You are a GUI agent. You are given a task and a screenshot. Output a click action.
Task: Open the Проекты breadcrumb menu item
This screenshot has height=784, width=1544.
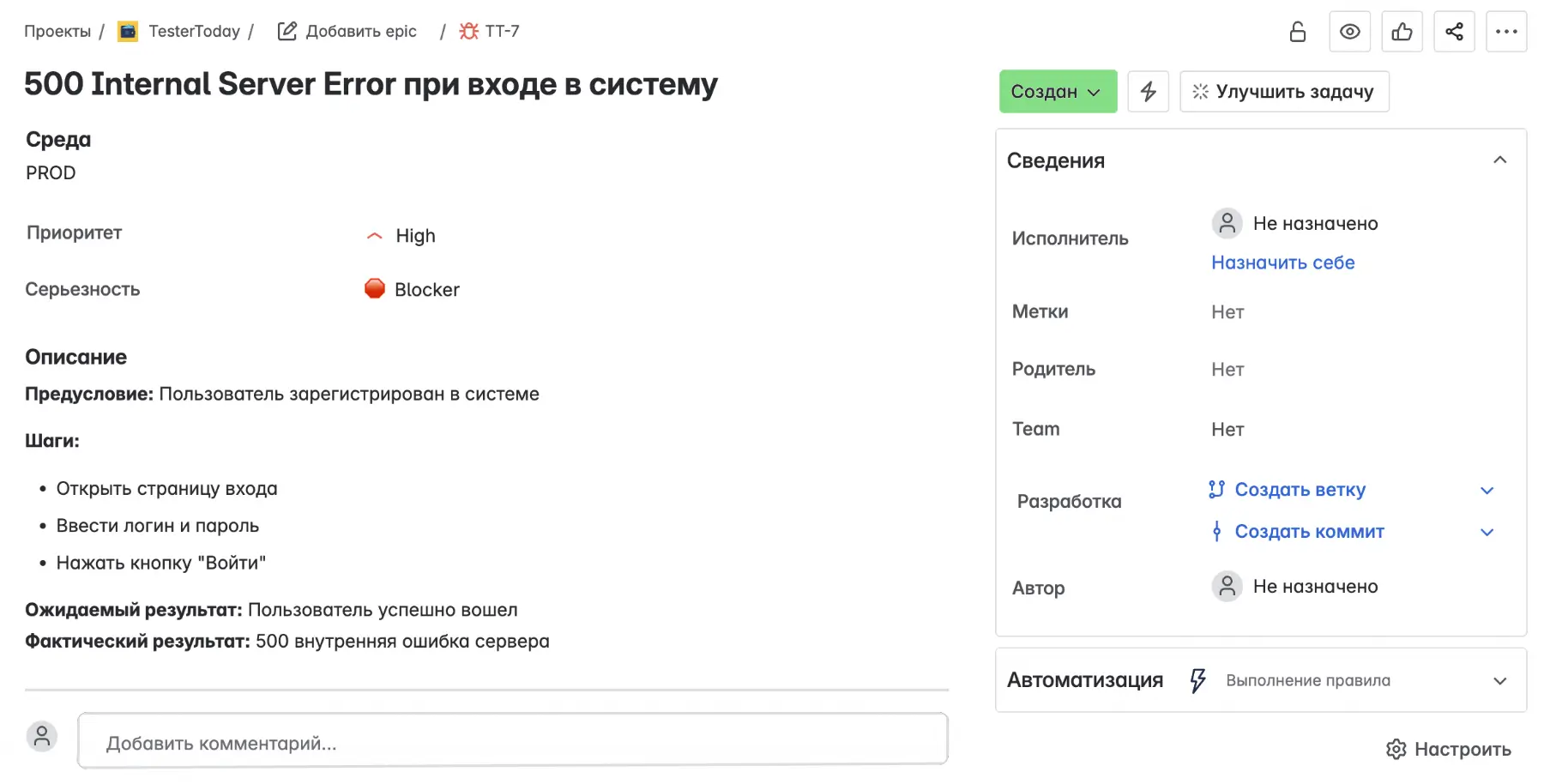tap(57, 31)
